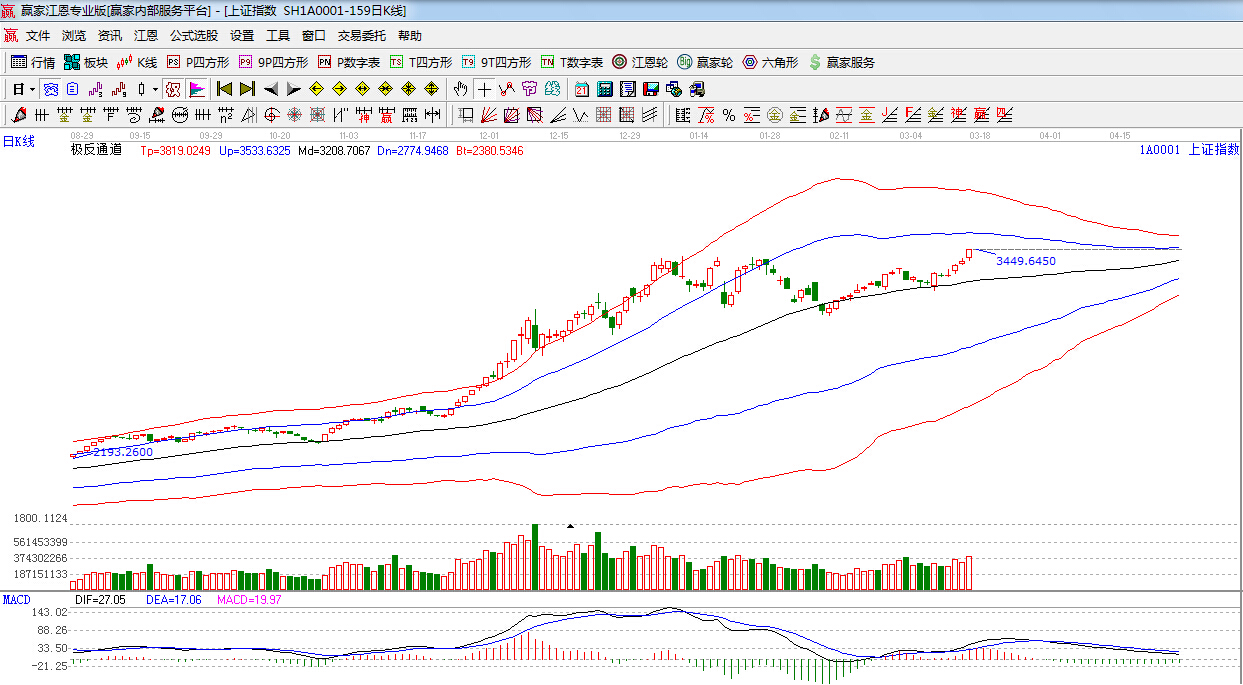Open the 行情 market quotes view
The height and width of the screenshot is (685, 1243).
(x=32, y=62)
